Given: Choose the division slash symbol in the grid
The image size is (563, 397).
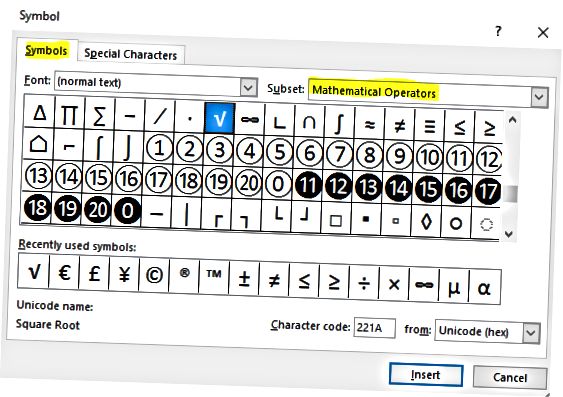Looking at the screenshot, I should [x=159, y=116].
